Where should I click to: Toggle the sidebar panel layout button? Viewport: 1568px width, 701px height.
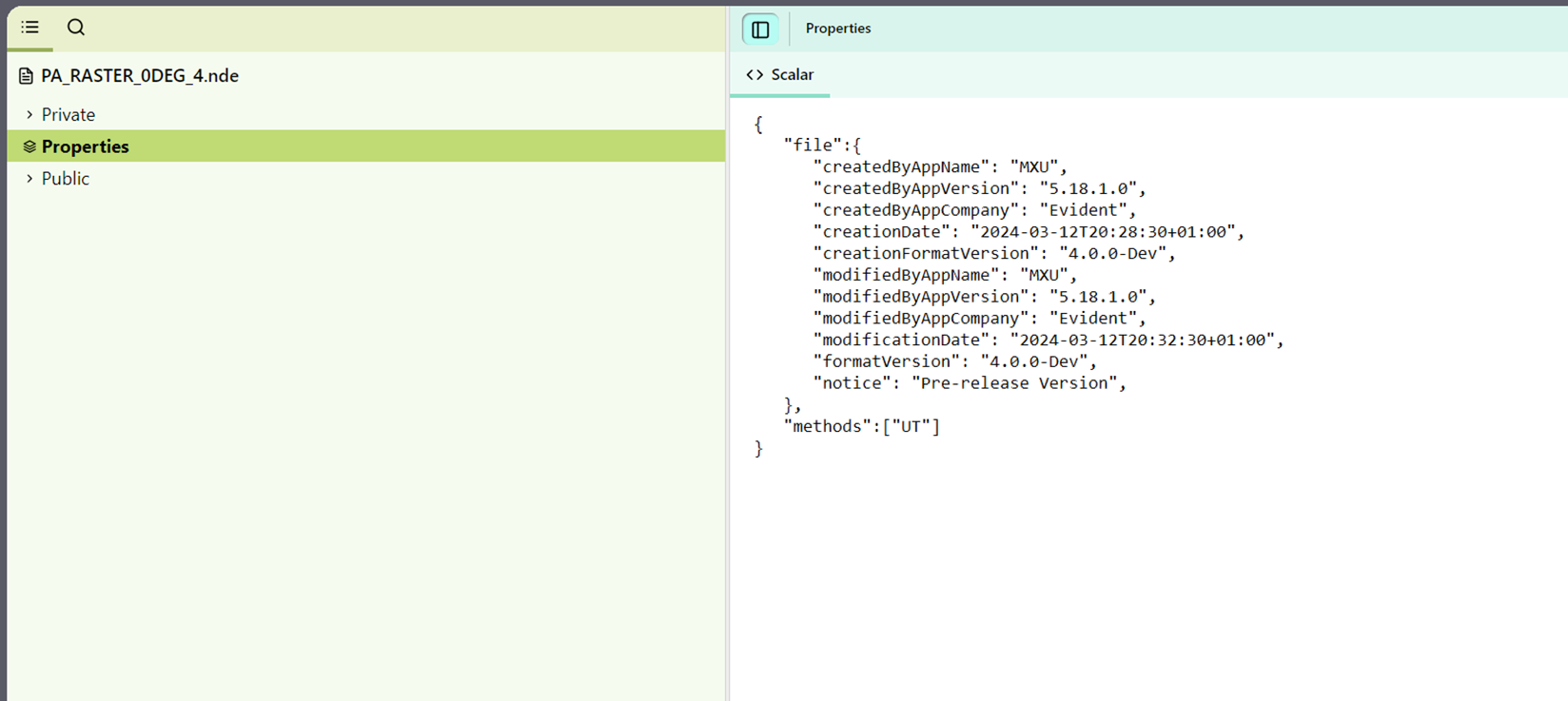click(x=760, y=29)
